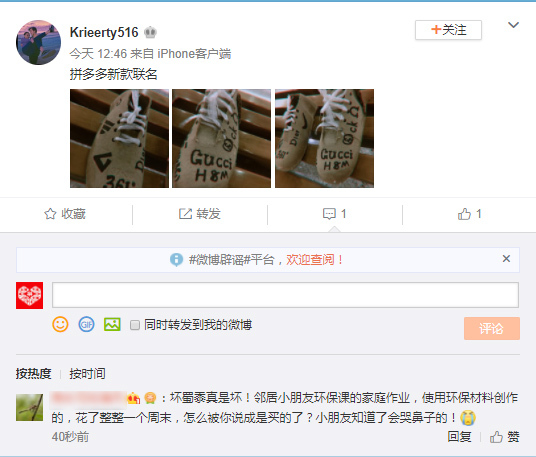Click the repost (转发) share icon
The image size is (536, 457).
click(185, 214)
